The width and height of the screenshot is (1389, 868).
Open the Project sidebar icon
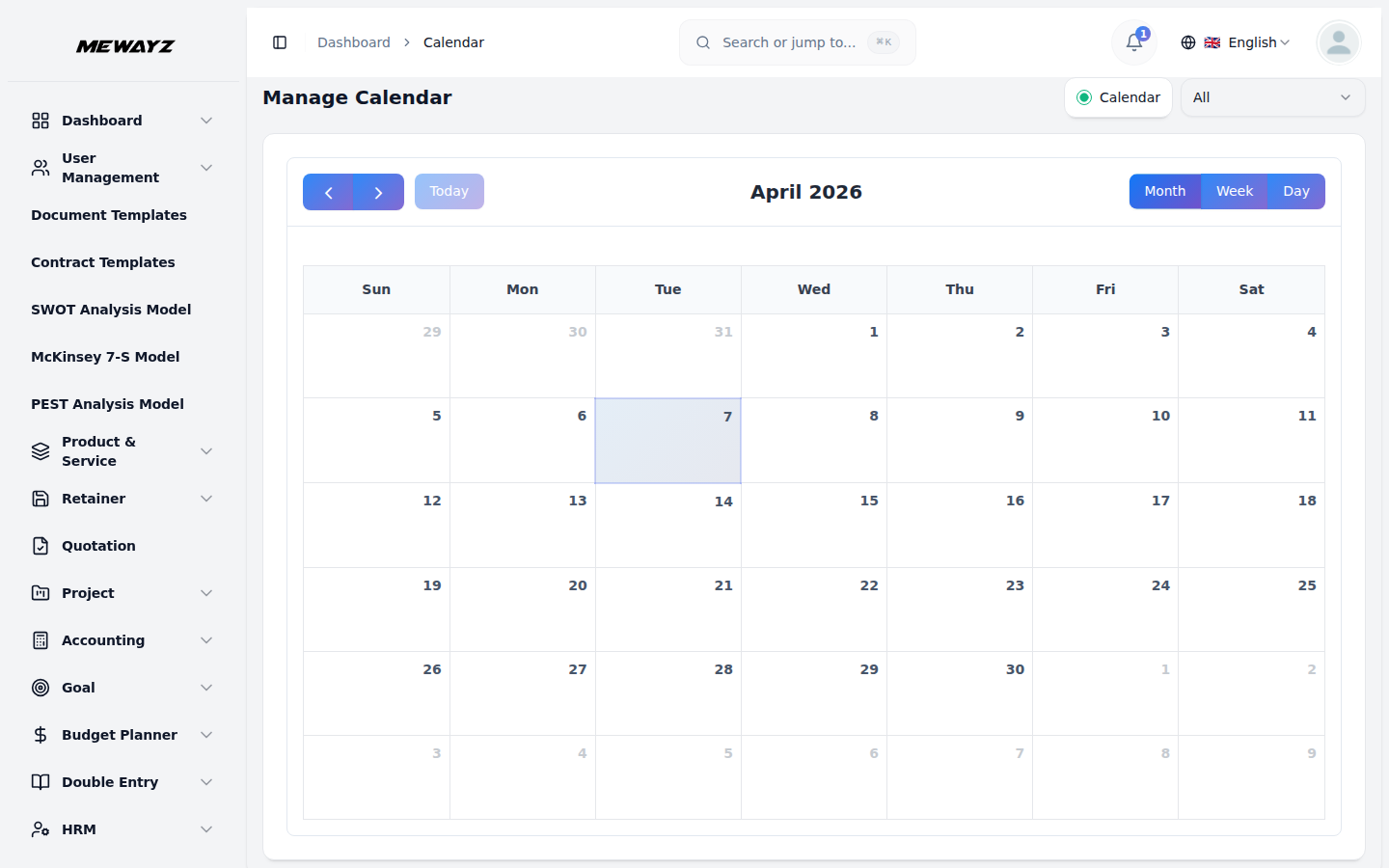pyautogui.click(x=40, y=592)
